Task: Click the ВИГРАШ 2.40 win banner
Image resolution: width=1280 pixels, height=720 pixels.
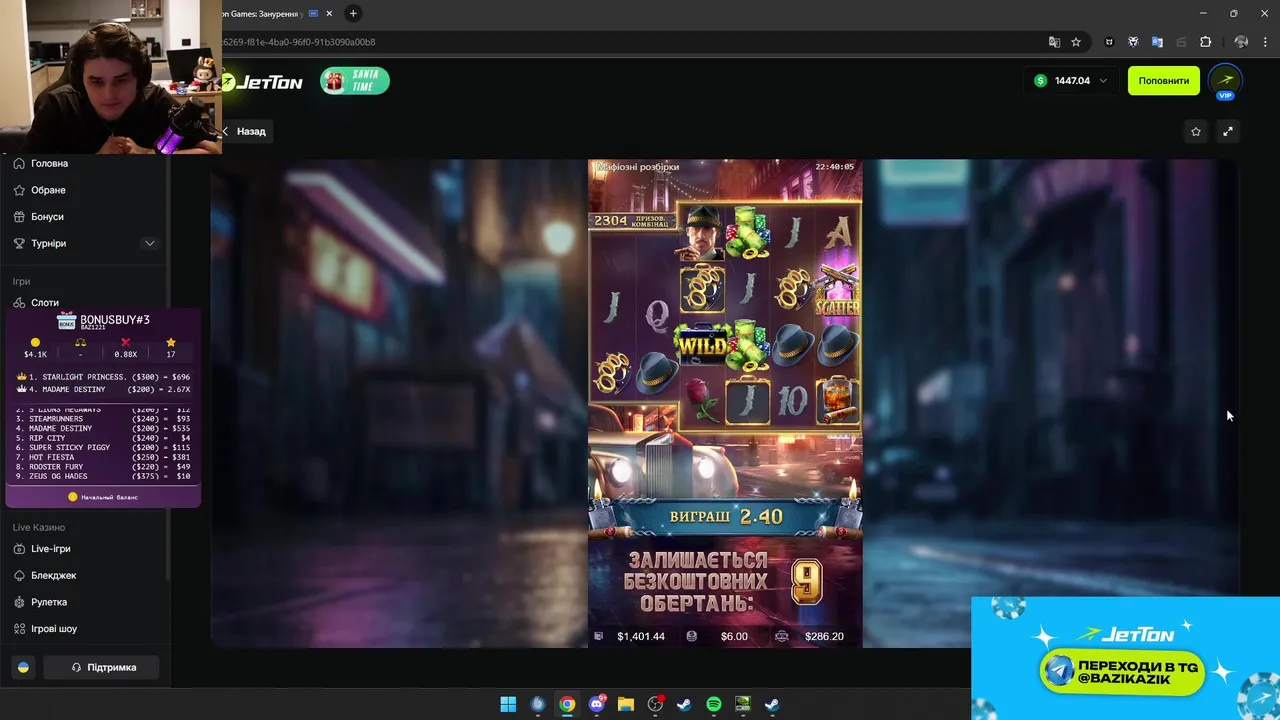Action: 725,516
